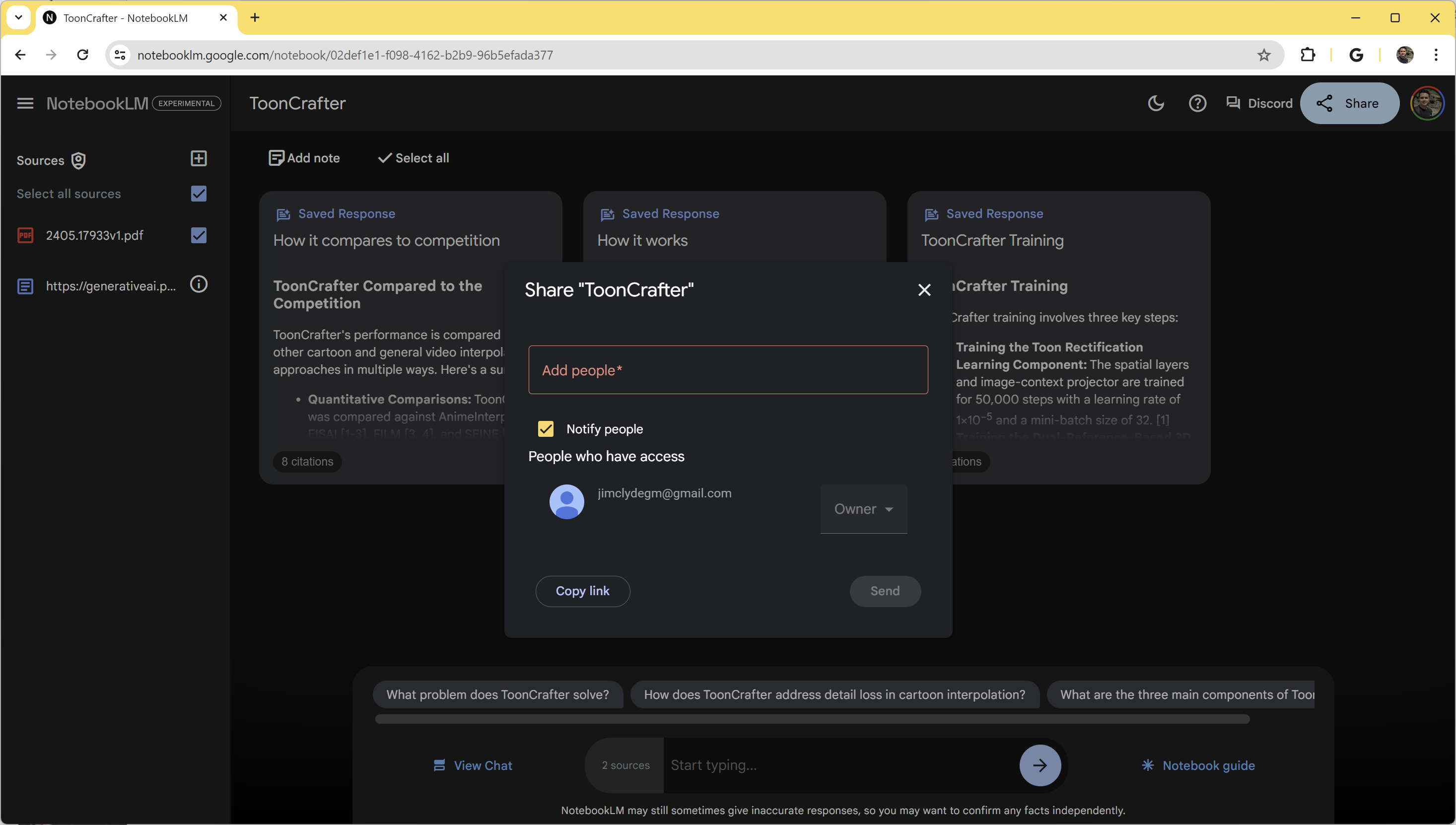Click the Add people input field

point(727,370)
